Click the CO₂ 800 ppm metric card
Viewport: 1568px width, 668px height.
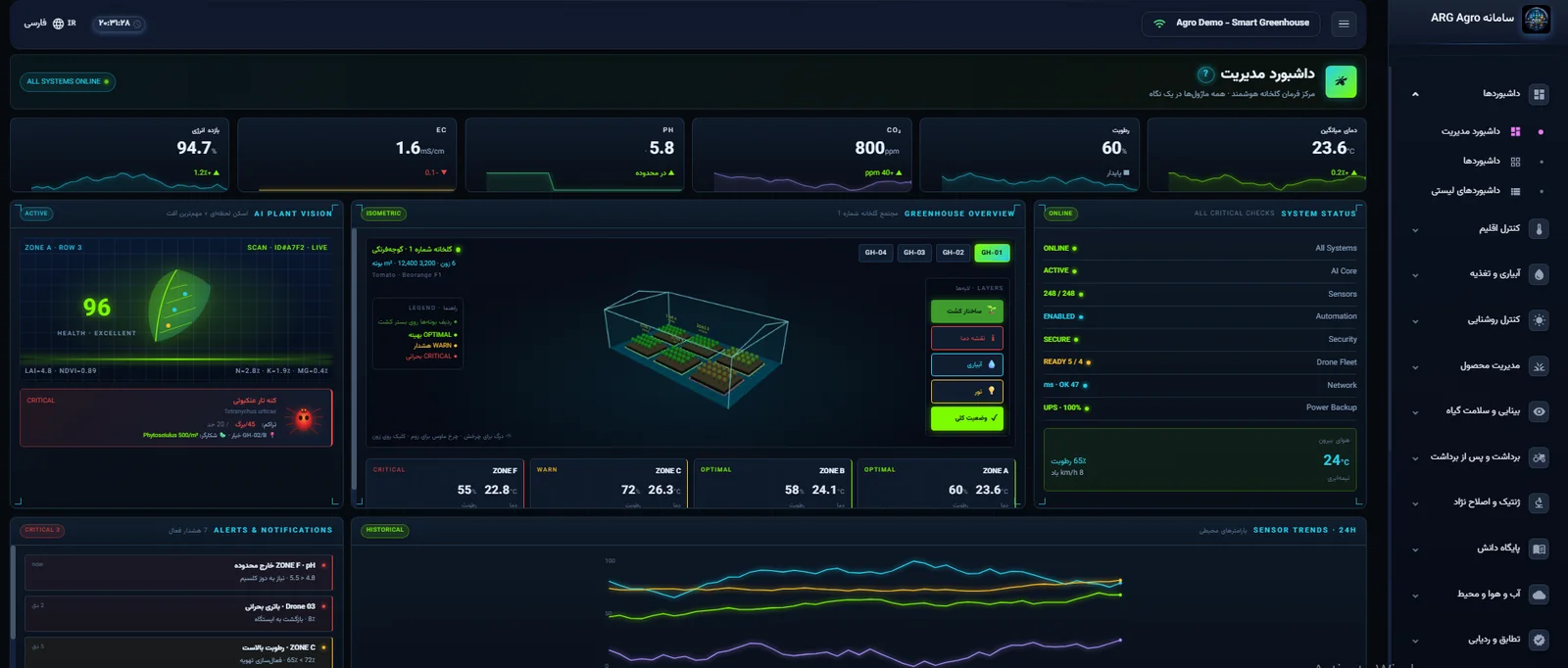point(802,155)
